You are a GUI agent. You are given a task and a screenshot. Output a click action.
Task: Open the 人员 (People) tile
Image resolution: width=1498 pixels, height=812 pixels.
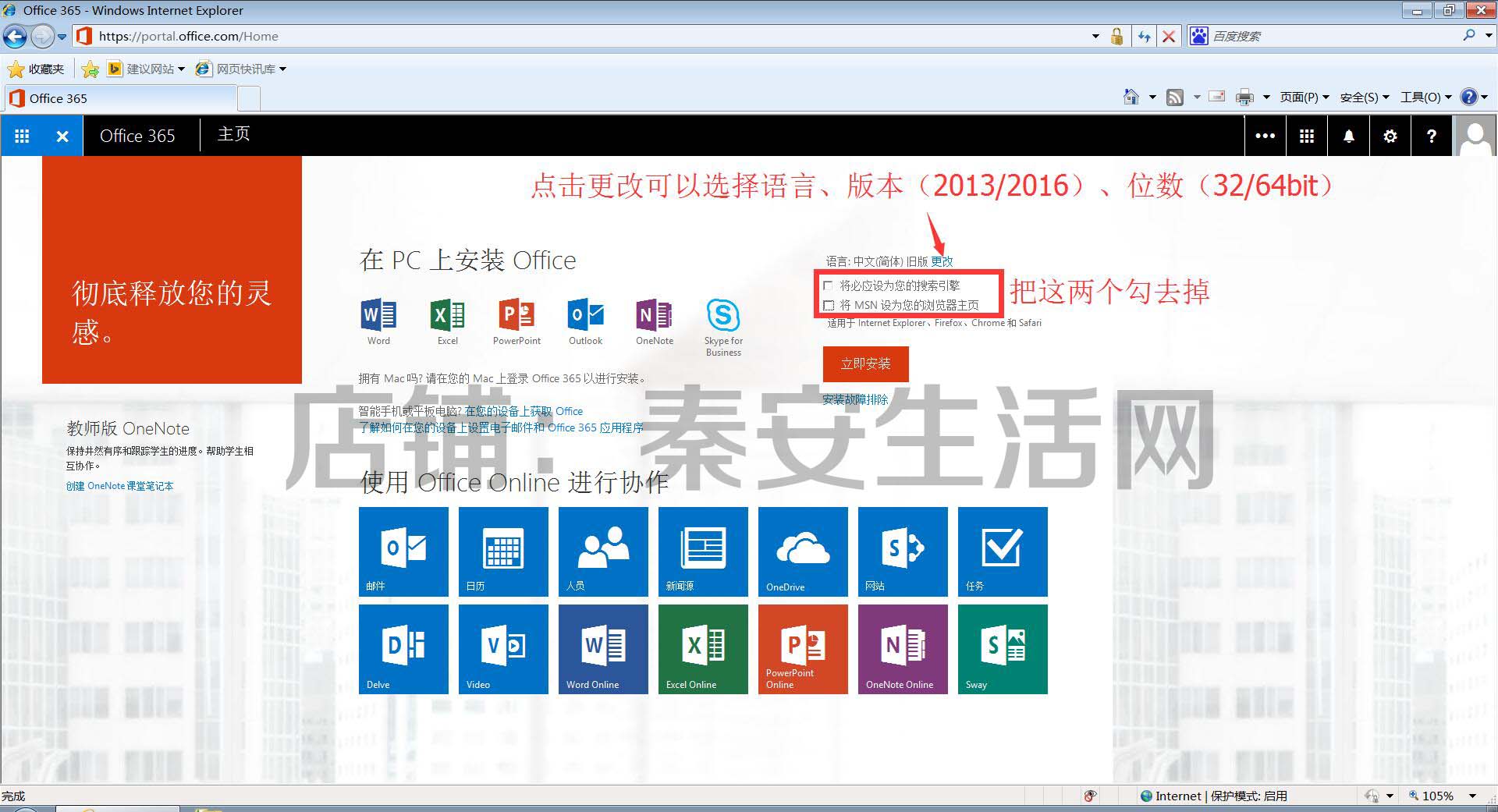click(603, 551)
